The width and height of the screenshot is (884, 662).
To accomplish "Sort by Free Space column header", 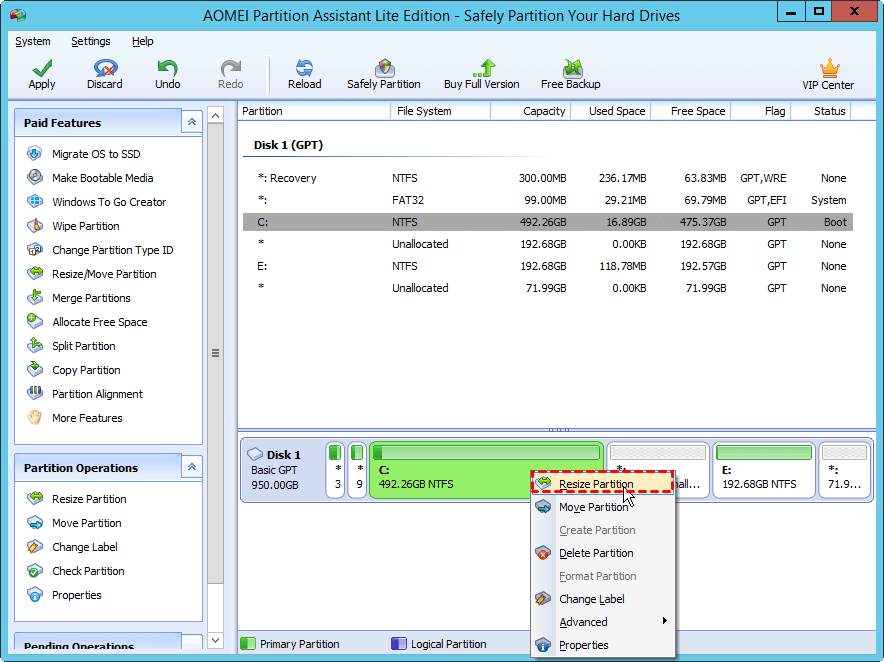I will coord(691,111).
